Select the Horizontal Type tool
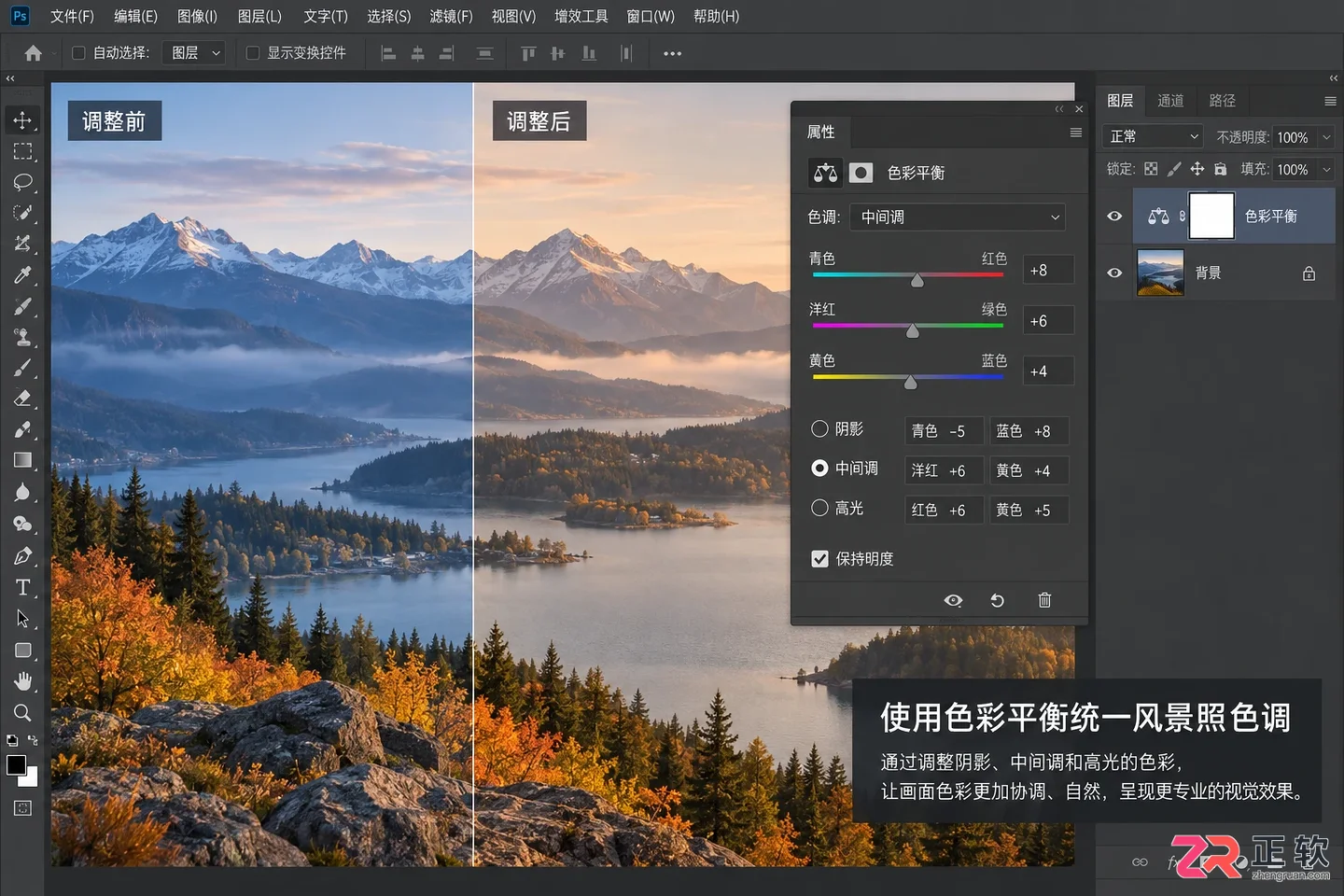 (x=22, y=587)
